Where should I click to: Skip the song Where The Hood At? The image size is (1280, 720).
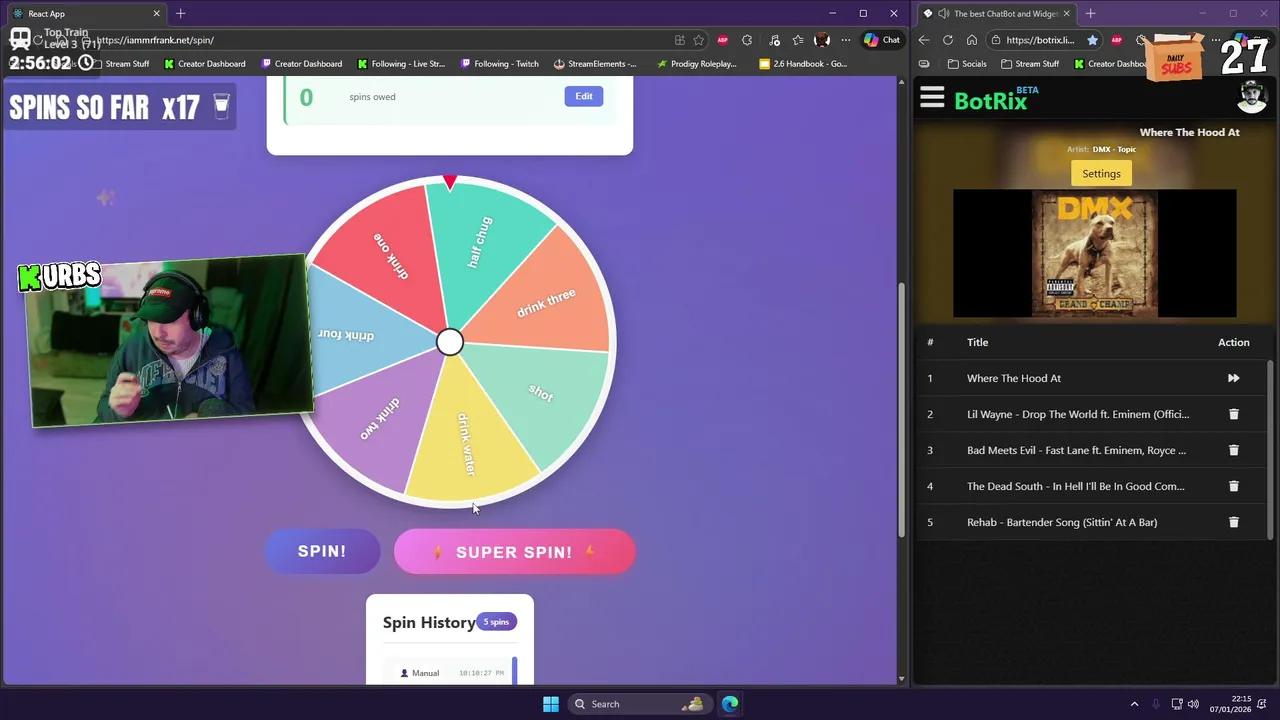tap(1233, 378)
